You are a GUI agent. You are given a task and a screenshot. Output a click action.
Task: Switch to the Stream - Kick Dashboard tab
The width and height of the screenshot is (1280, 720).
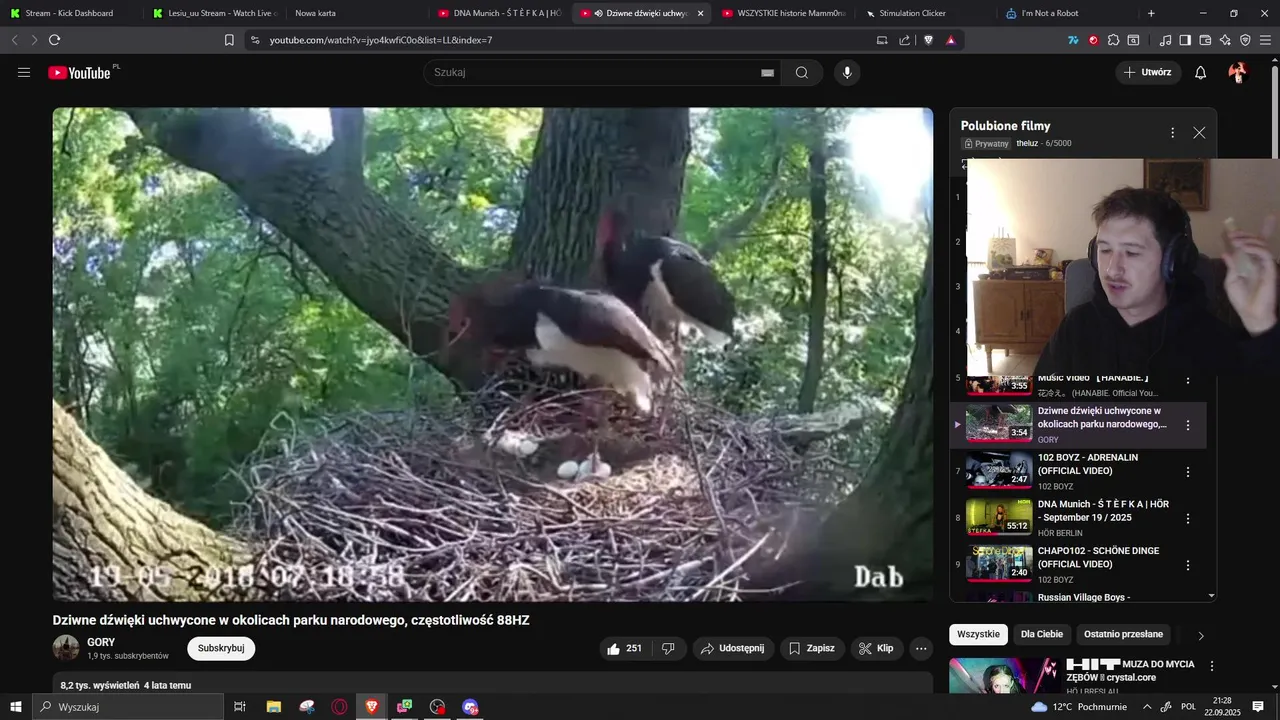coord(70,13)
